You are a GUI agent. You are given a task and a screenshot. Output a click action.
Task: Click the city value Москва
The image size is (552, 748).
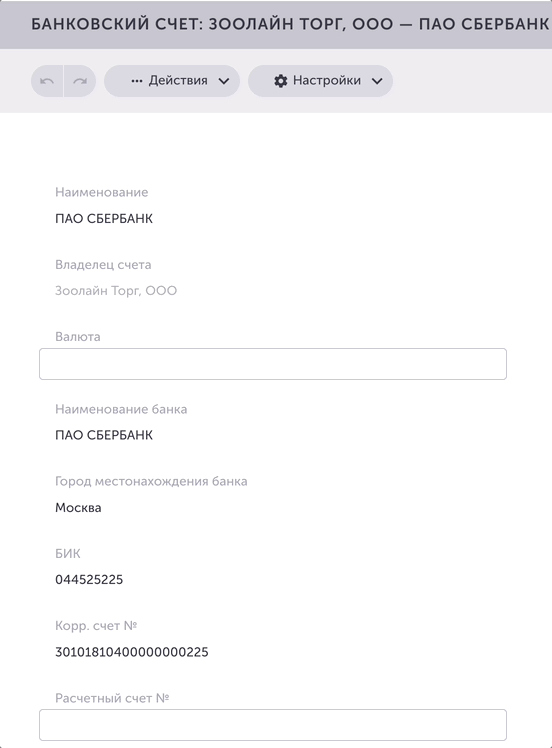78,508
